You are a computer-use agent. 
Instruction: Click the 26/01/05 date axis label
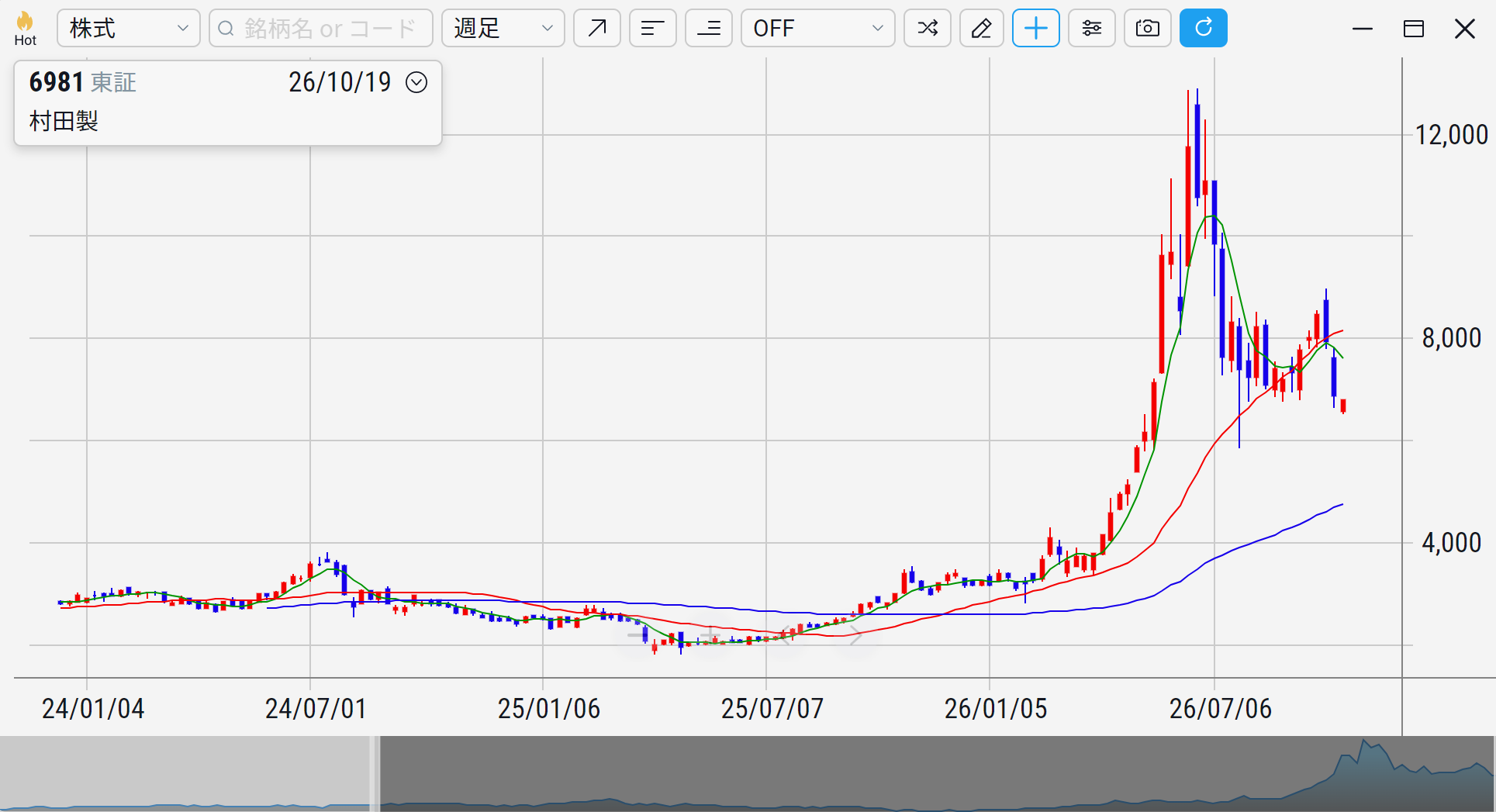click(x=996, y=709)
